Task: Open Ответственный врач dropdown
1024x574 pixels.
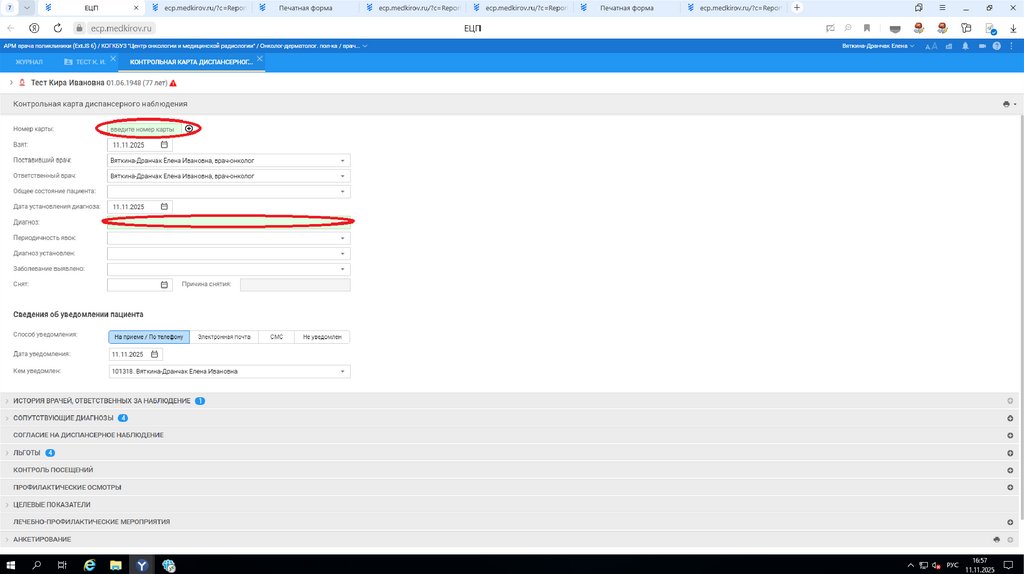Action: click(342, 176)
